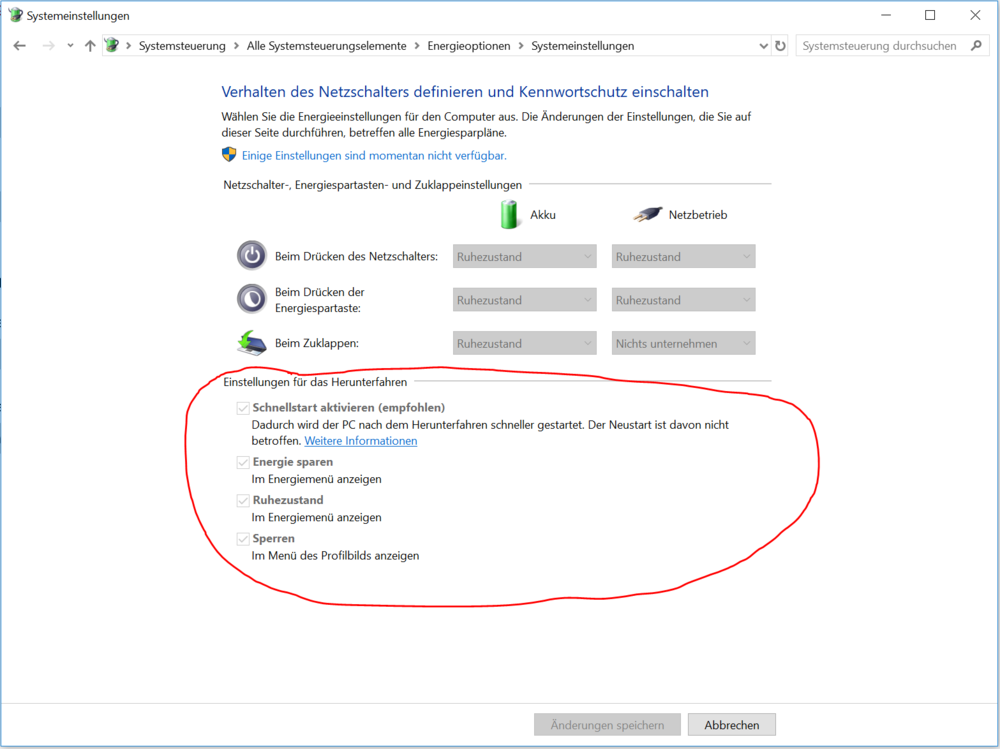The width and height of the screenshot is (1000, 749).
Task: Click the refresh button in address bar
Action: click(780, 46)
